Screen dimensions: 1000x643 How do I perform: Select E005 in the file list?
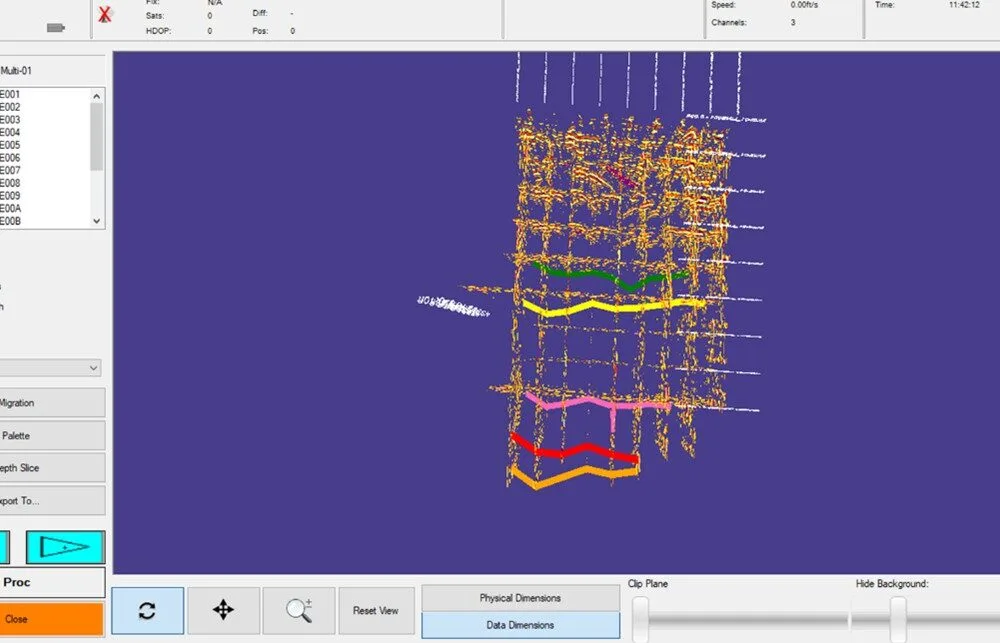[x=10, y=145]
